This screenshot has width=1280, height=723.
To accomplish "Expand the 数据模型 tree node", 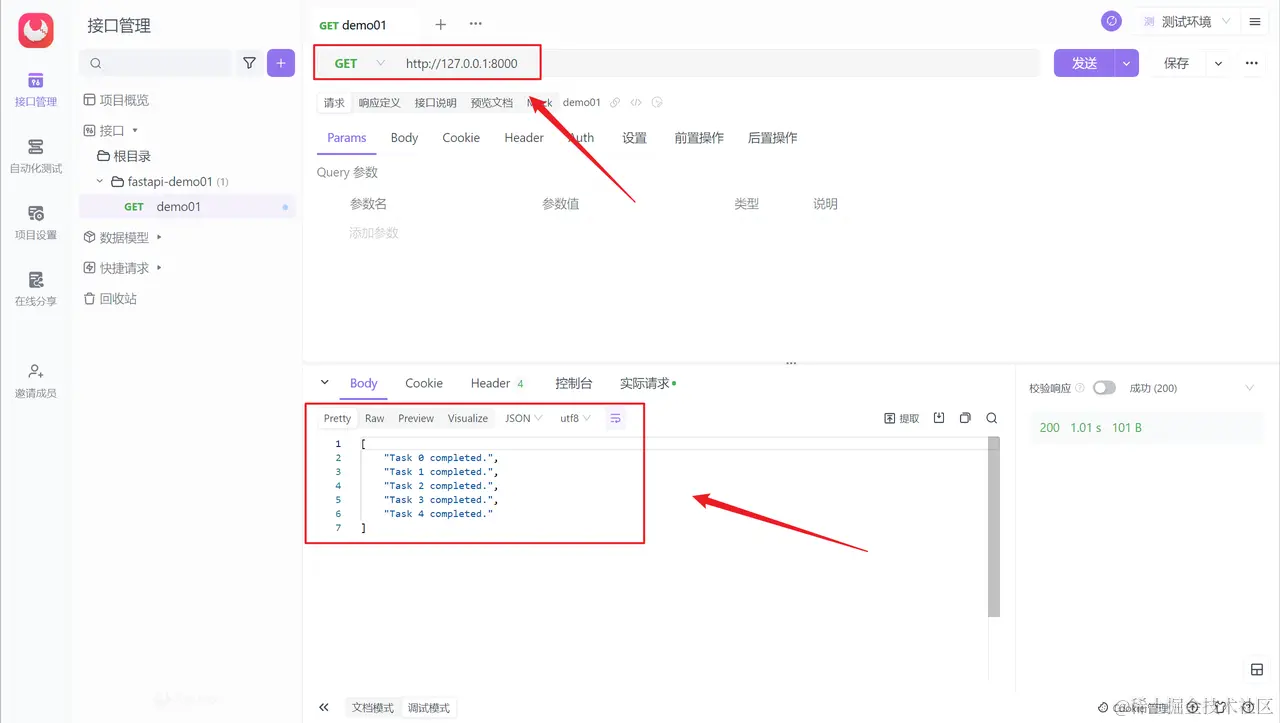I will 160,237.
